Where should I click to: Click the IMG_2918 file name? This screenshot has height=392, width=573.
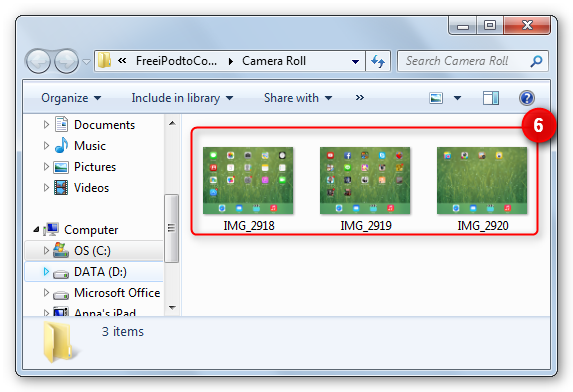pos(249,225)
